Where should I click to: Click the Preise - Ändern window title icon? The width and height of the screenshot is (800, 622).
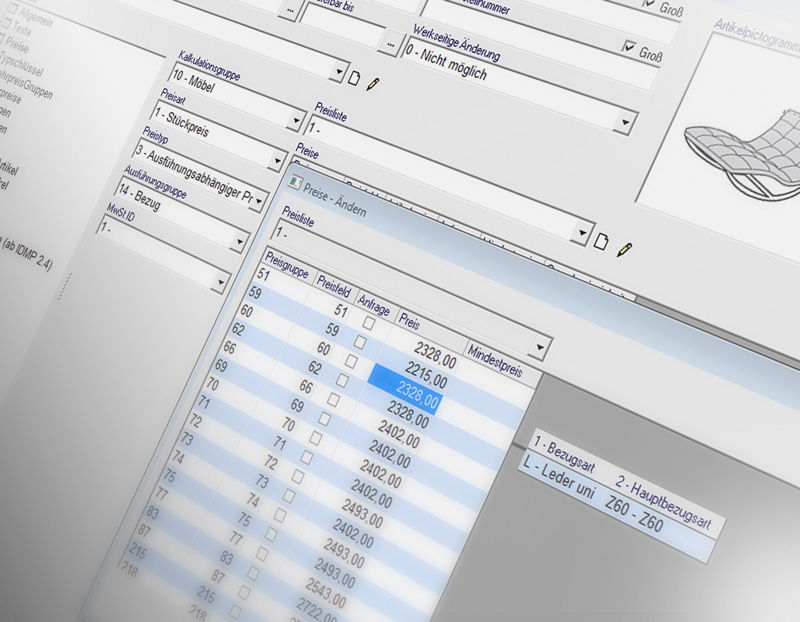click(x=294, y=183)
